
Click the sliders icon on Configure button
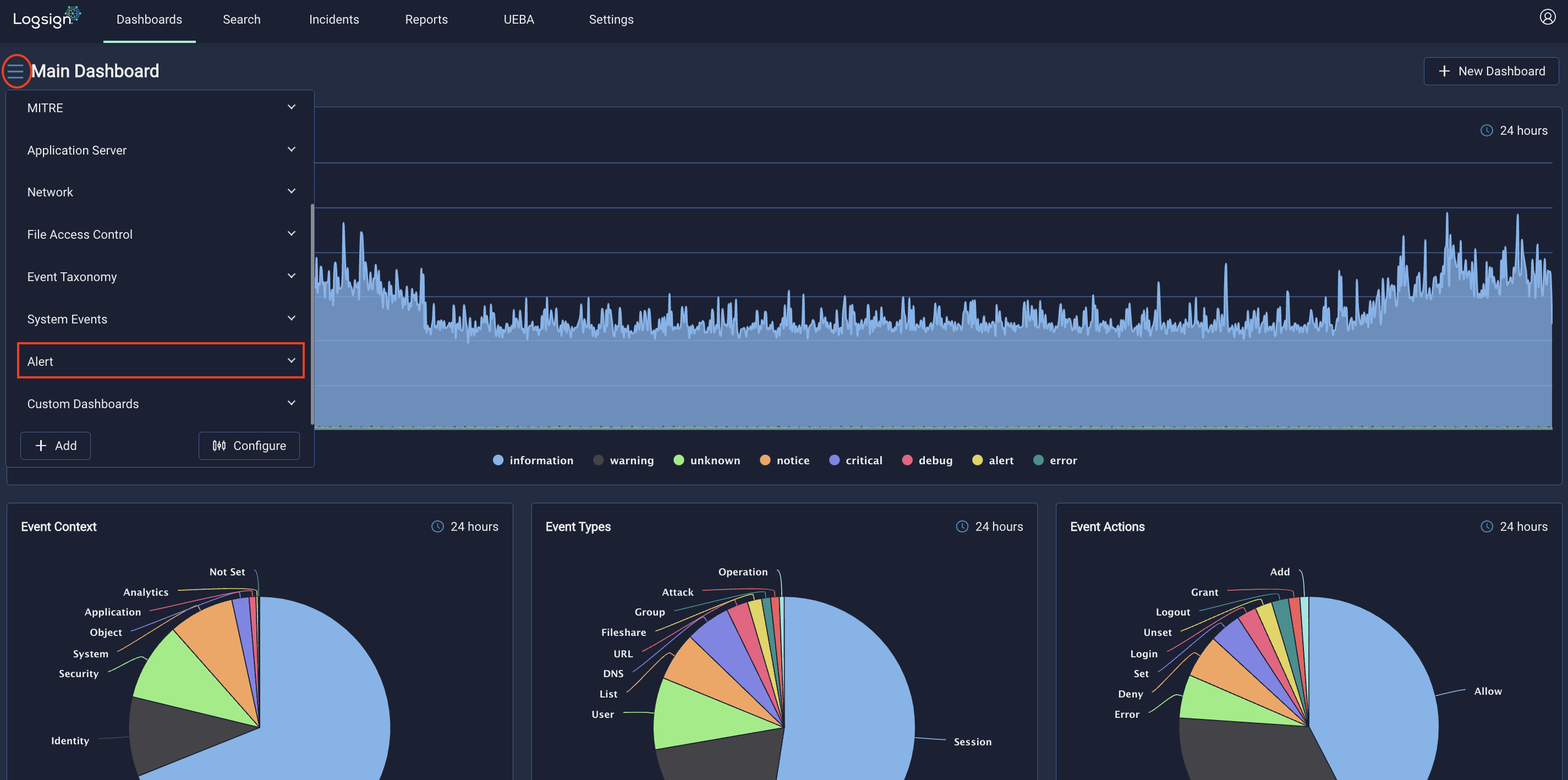click(x=219, y=446)
